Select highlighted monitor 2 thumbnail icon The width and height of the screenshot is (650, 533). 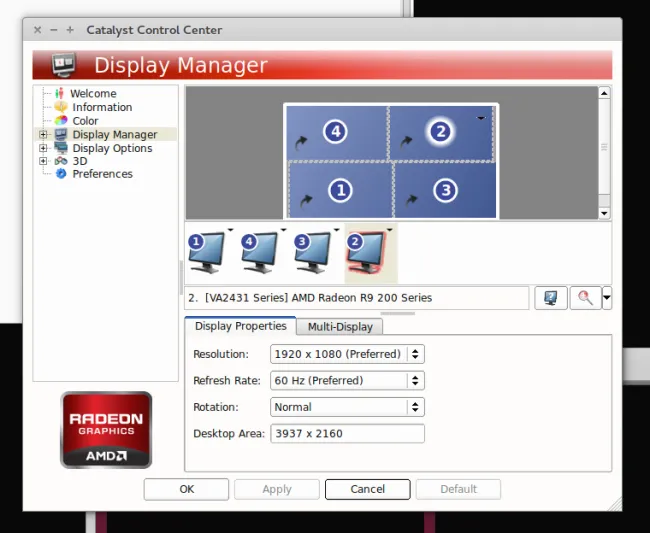[366, 253]
